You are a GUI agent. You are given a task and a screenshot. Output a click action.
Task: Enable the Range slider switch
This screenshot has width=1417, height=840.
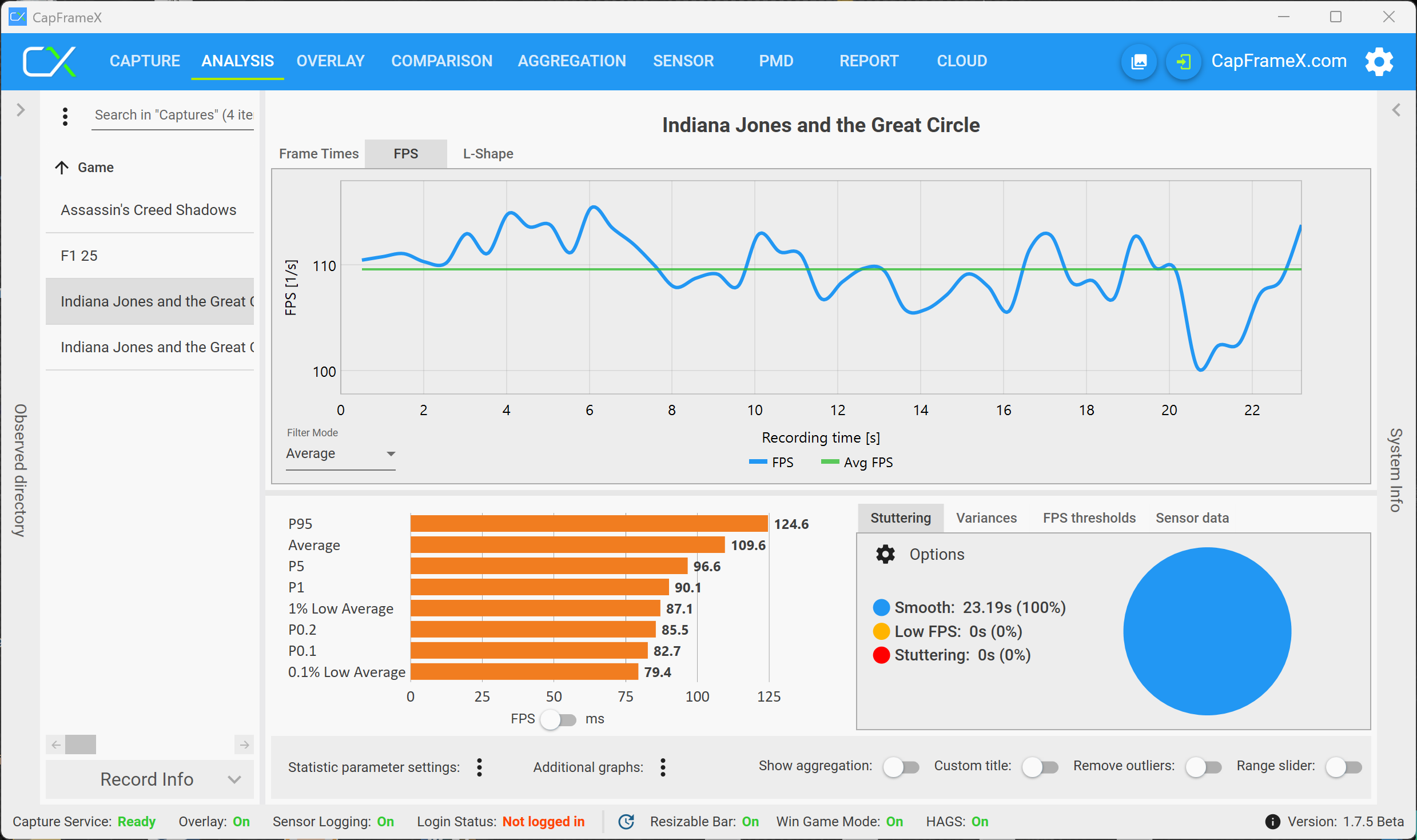pyautogui.click(x=1343, y=767)
